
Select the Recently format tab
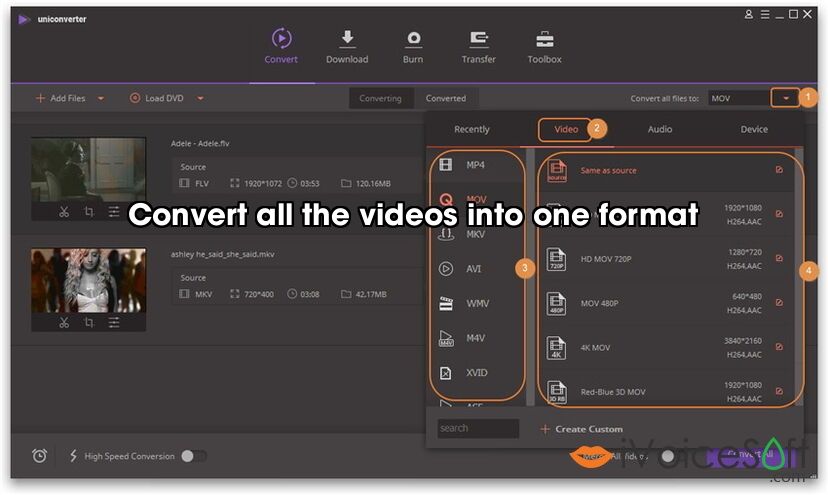[x=472, y=129]
